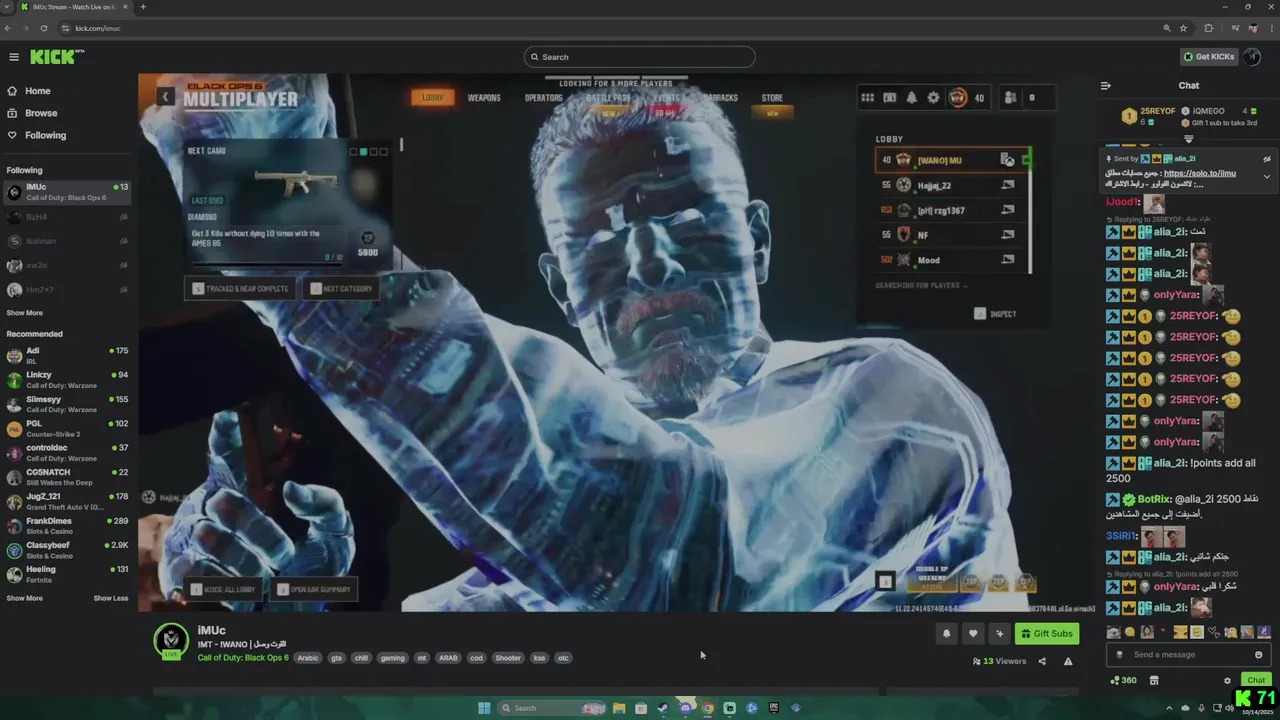
Task: Toggle follow with the heart icon
Action: [972, 633]
